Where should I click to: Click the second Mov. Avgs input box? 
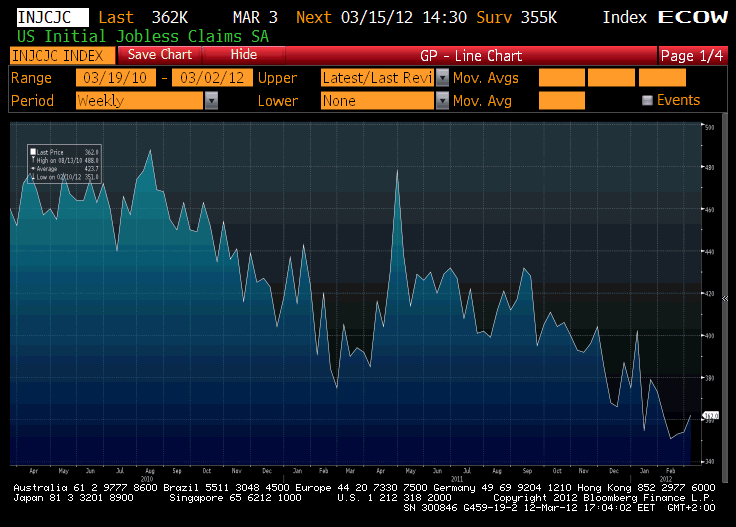611,77
